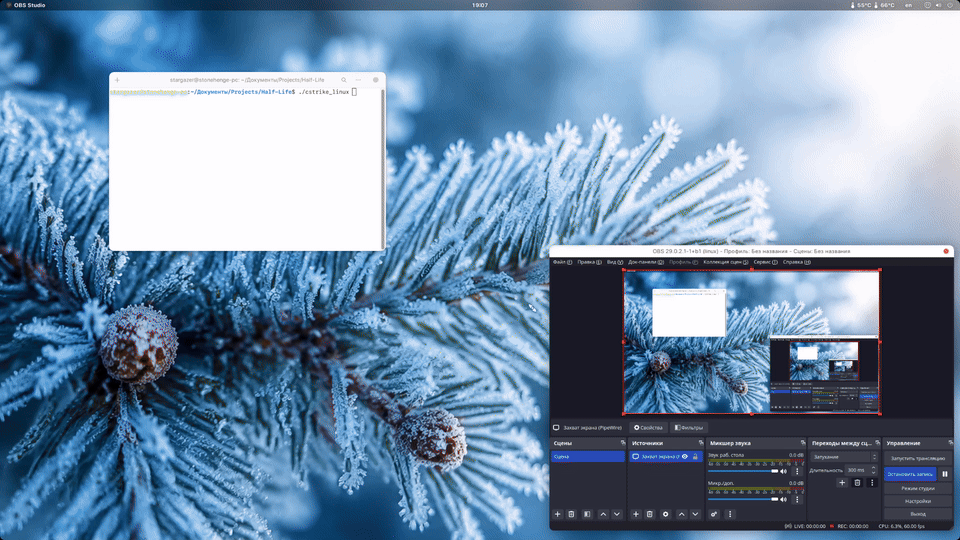Screen dimensions: 960x540
Task: Open three-dot menu of Микр./доп. channel
Action: (x=797, y=500)
